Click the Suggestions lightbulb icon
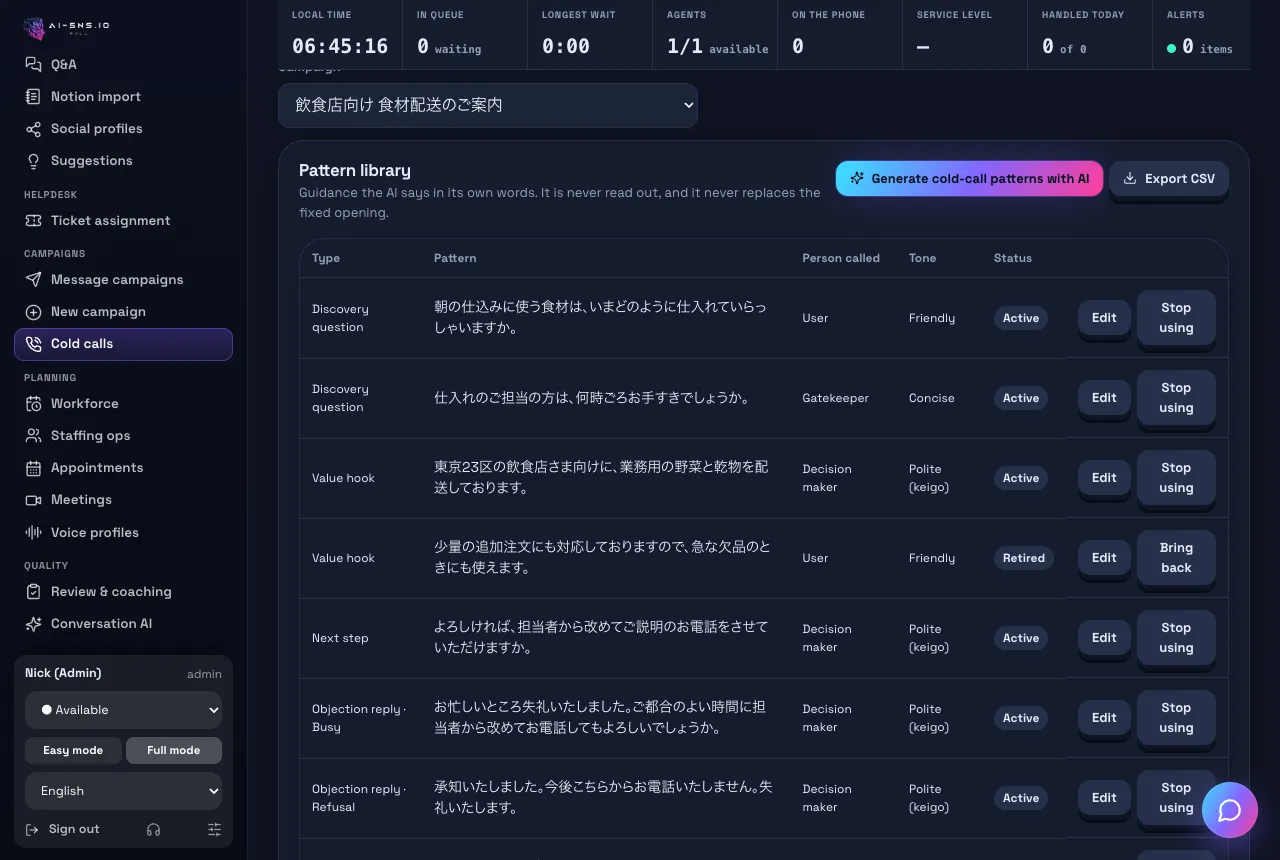 pyautogui.click(x=33, y=160)
